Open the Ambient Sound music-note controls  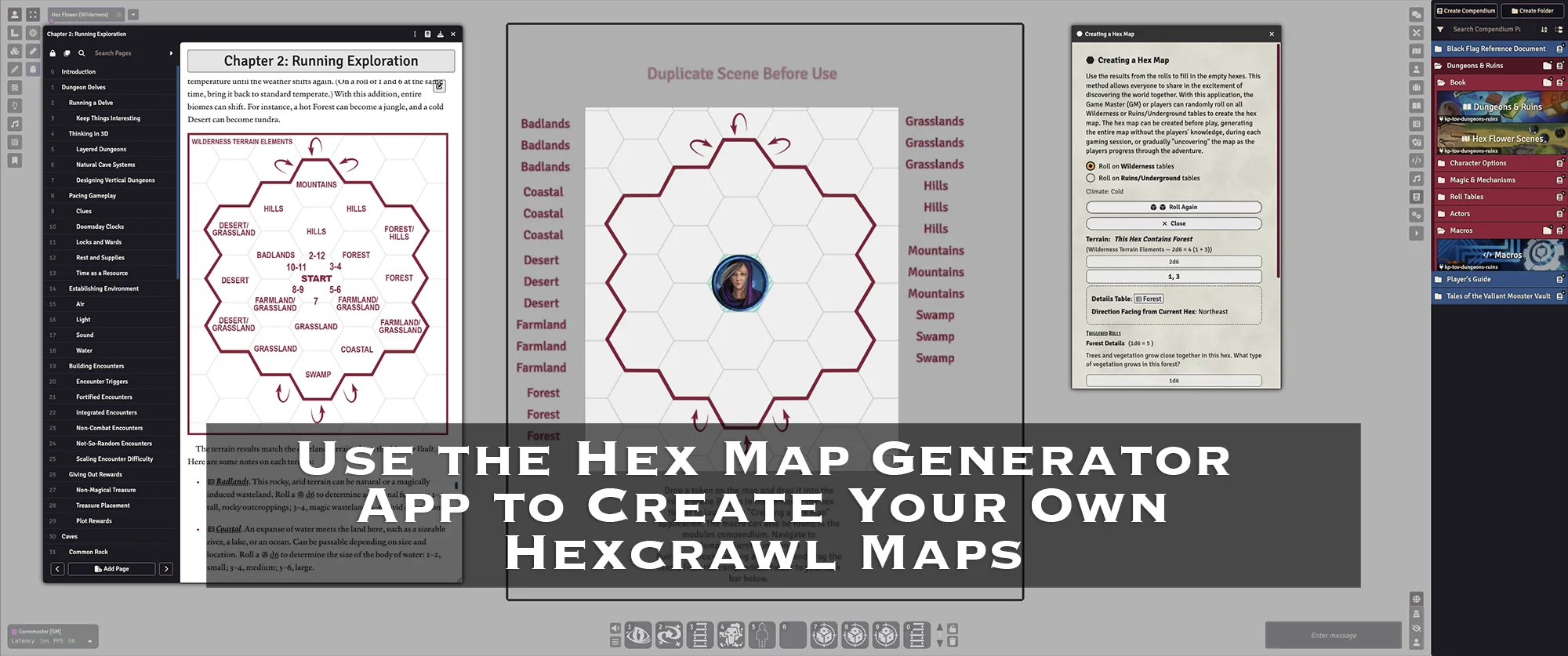pyautogui.click(x=14, y=124)
